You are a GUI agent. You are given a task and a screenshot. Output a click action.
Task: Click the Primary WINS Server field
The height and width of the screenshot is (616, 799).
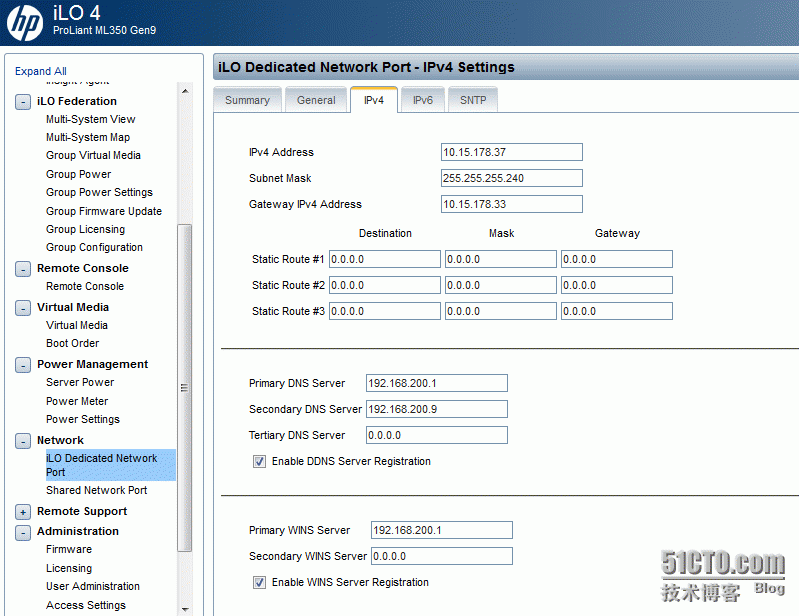pos(442,530)
